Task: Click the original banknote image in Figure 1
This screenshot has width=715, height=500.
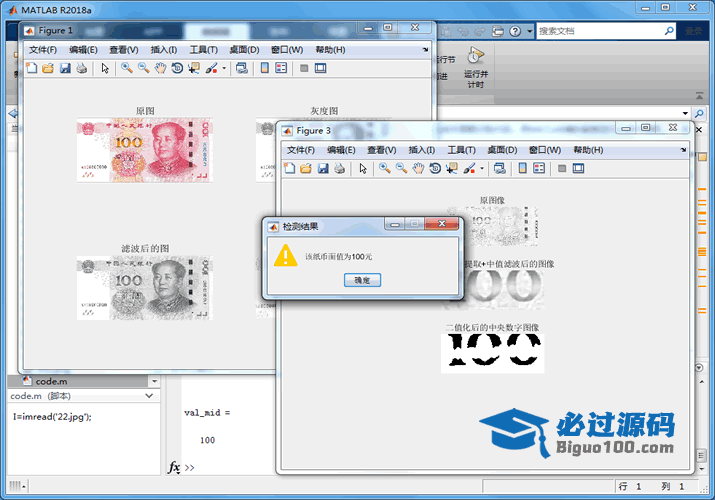Action: click(145, 150)
